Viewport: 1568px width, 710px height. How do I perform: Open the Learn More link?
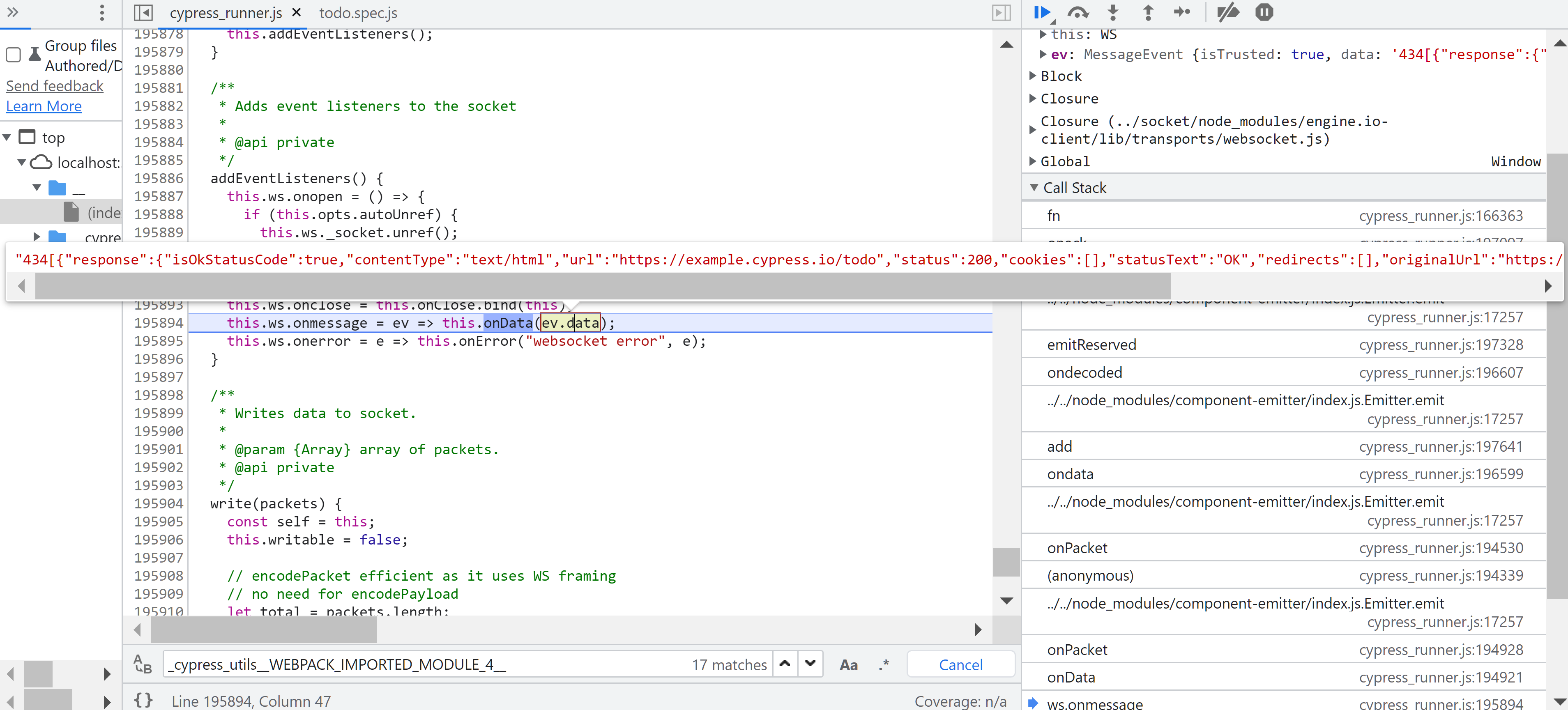click(x=44, y=106)
